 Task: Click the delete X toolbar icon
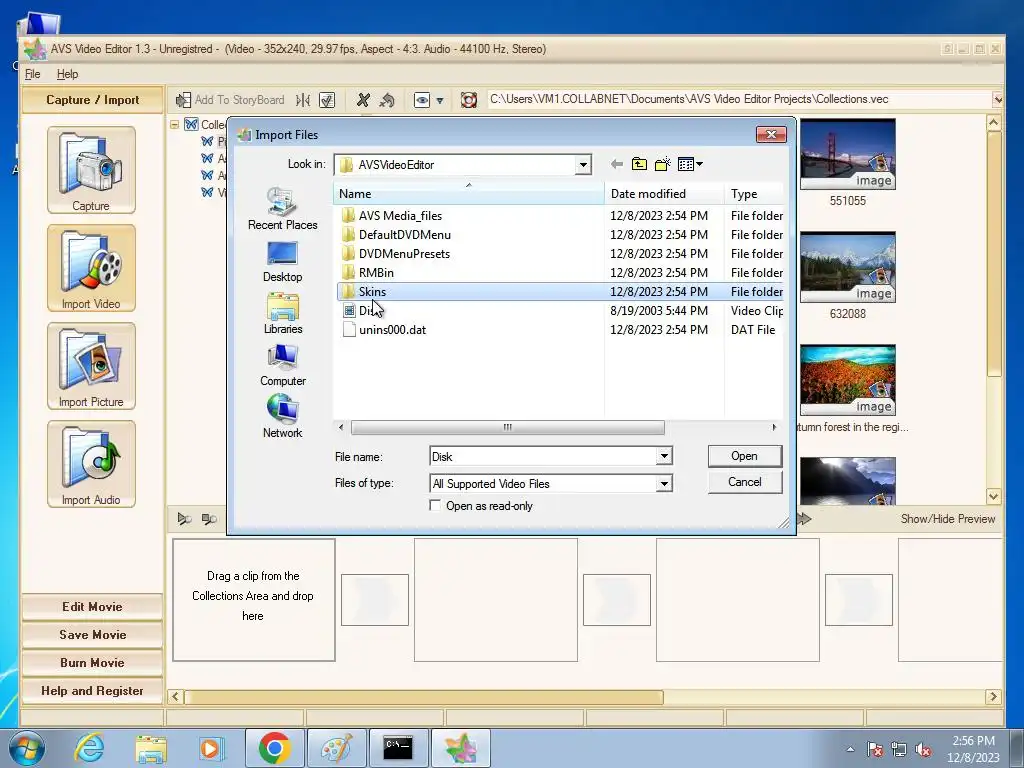[x=363, y=100]
